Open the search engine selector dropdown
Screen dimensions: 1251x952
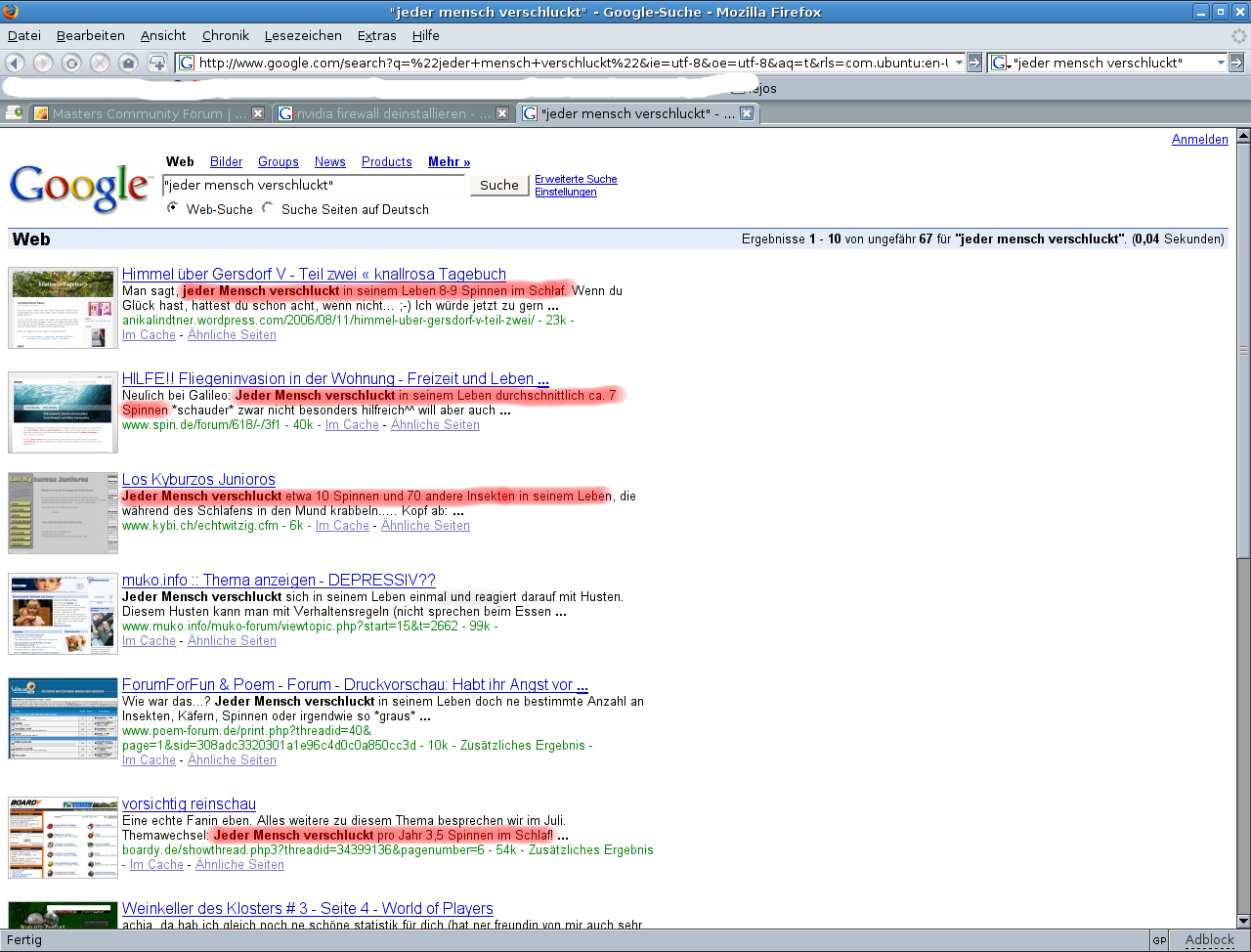1001,63
